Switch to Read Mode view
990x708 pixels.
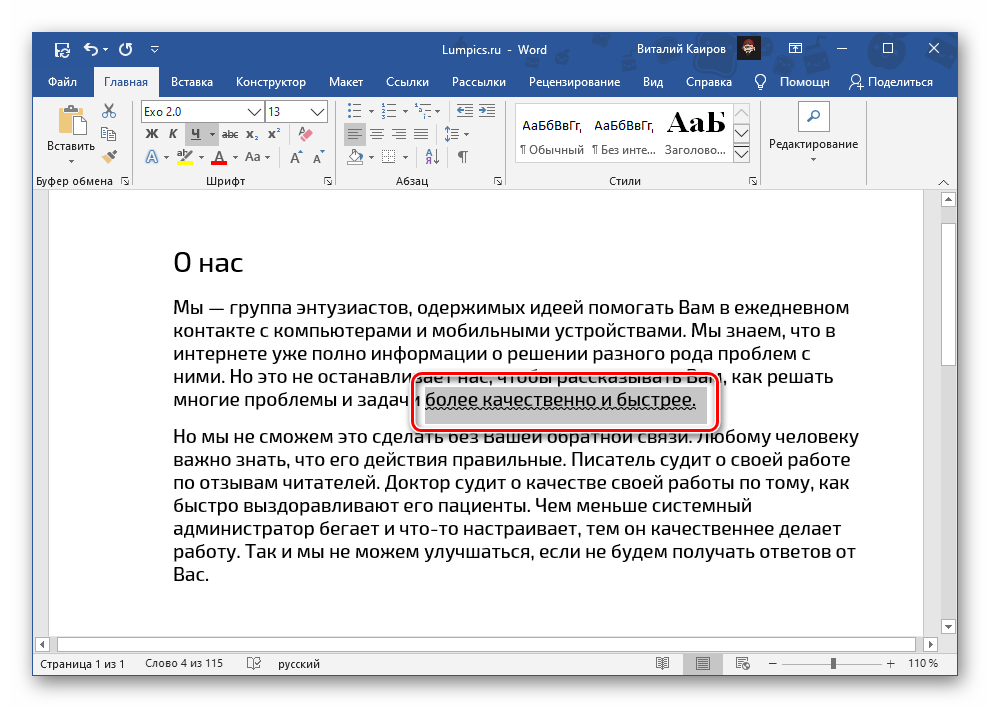point(662,663)
